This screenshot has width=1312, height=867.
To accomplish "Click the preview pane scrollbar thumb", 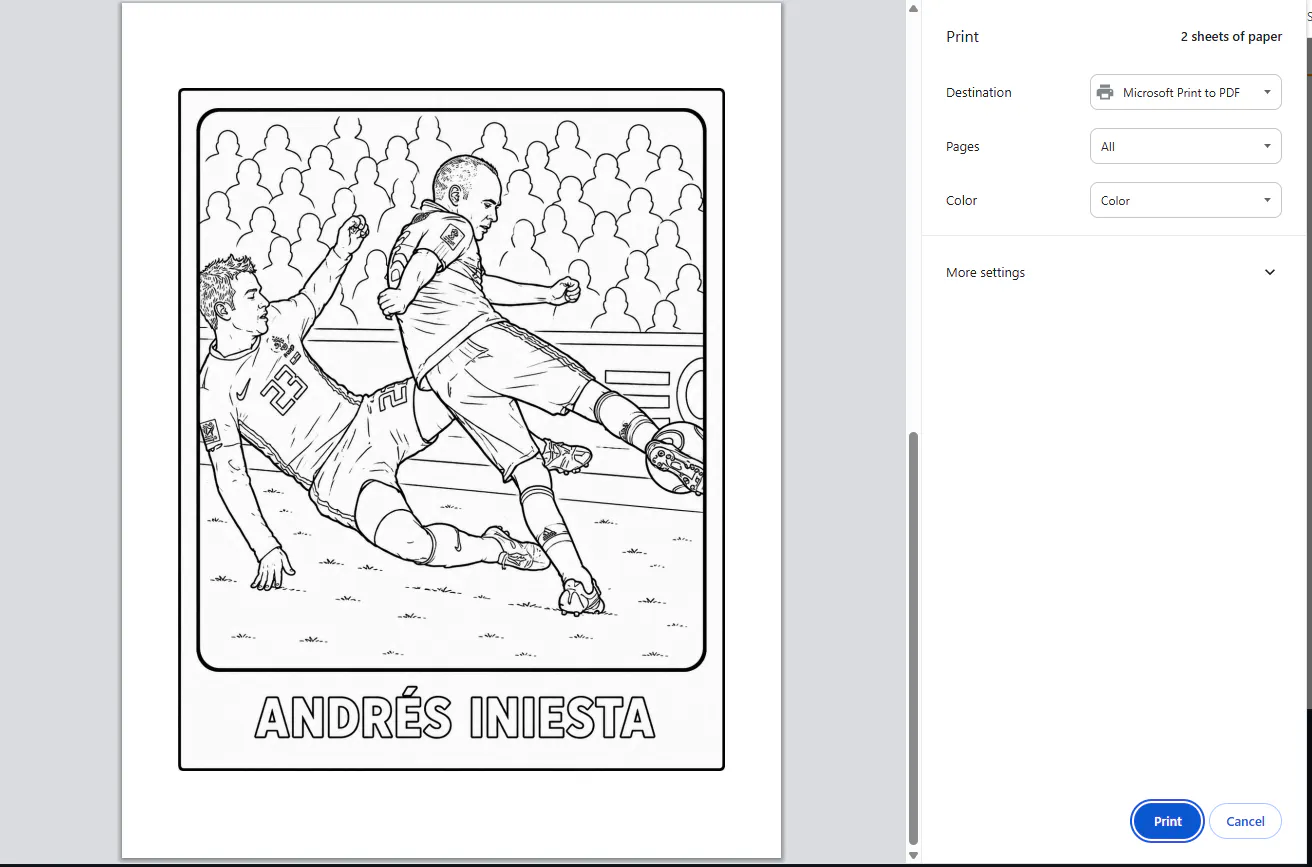I will point(912,638).
